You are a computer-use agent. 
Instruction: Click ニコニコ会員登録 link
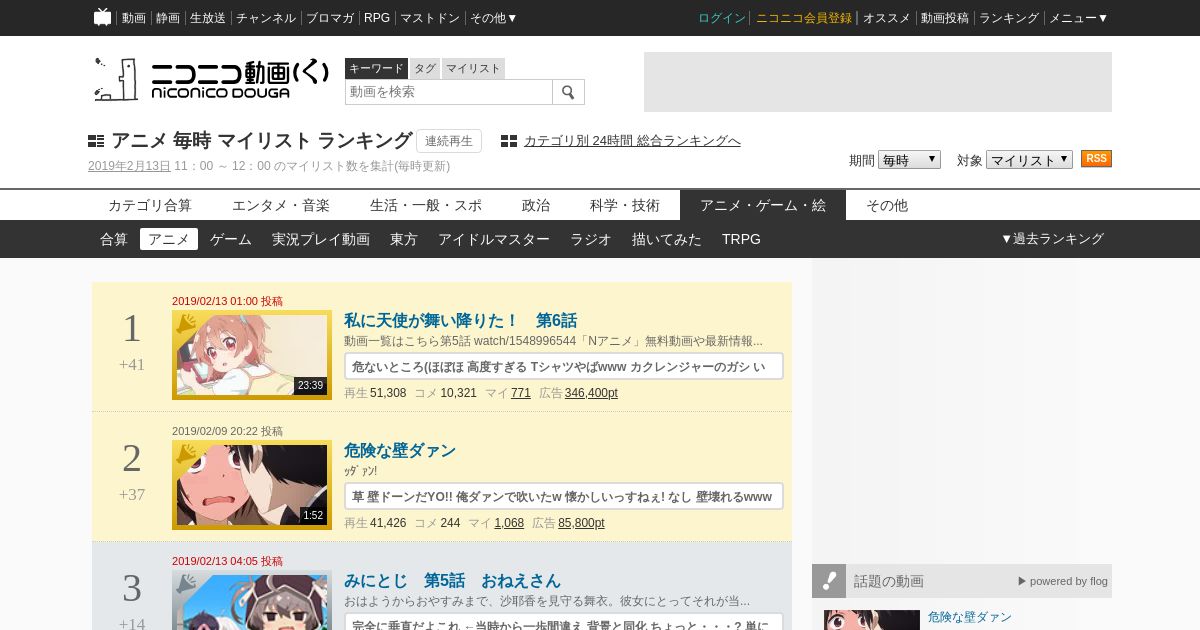[x=804, y=18]
